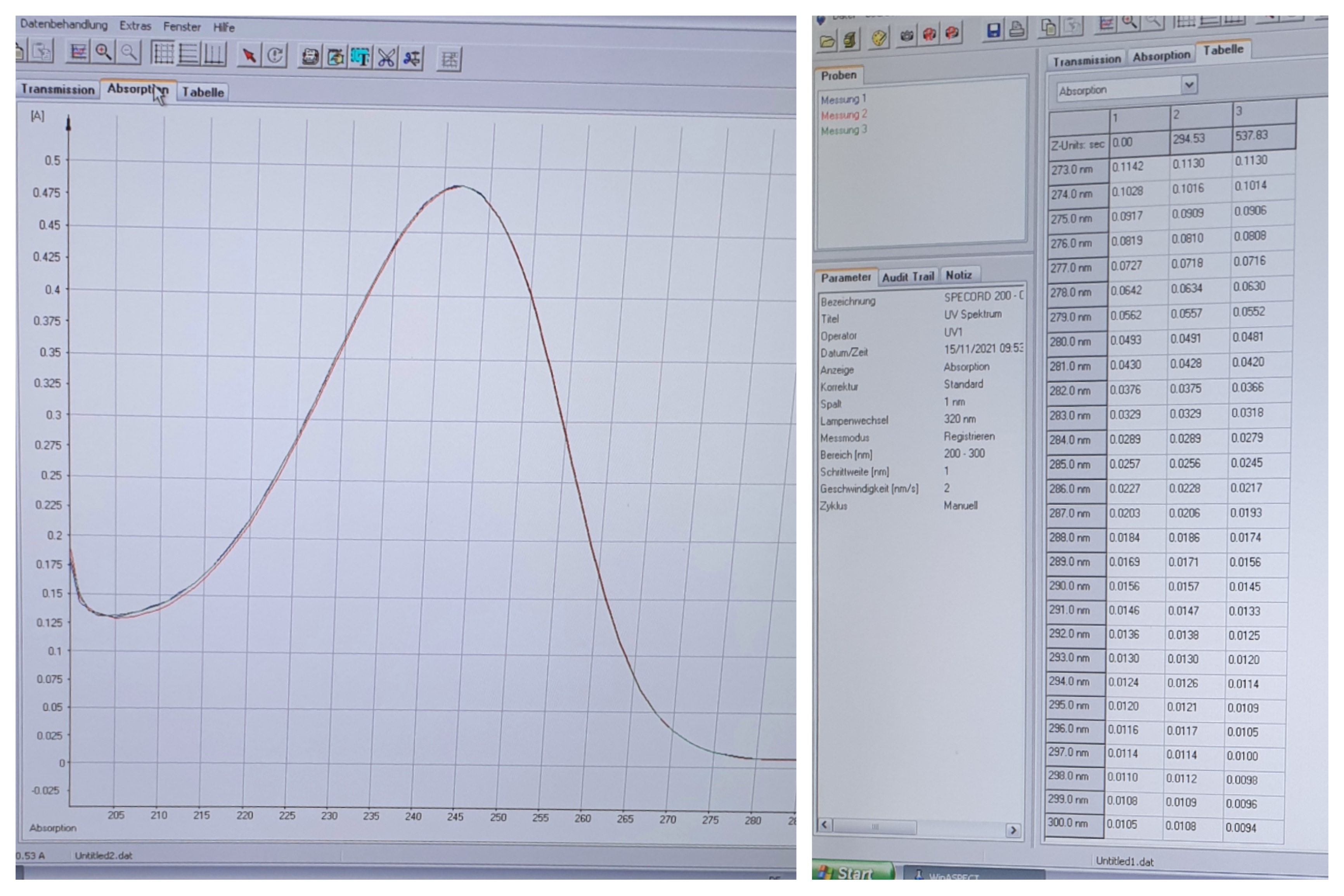Toggle full grid lines in left window toolbar
The height and width of the screenshot is (896, 1344).
pyautogui.click(x=163, y=53)
